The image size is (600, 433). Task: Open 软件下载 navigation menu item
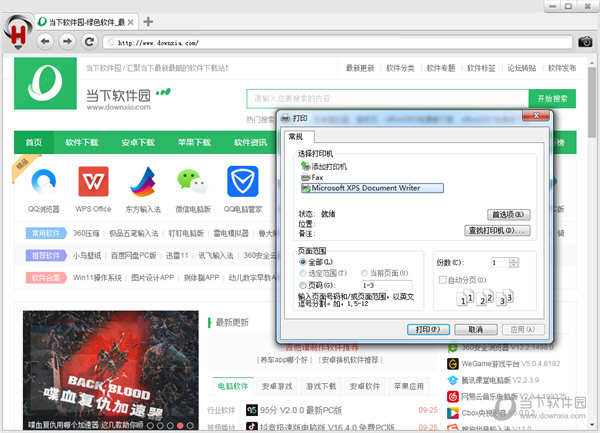(x=82, y=142)
